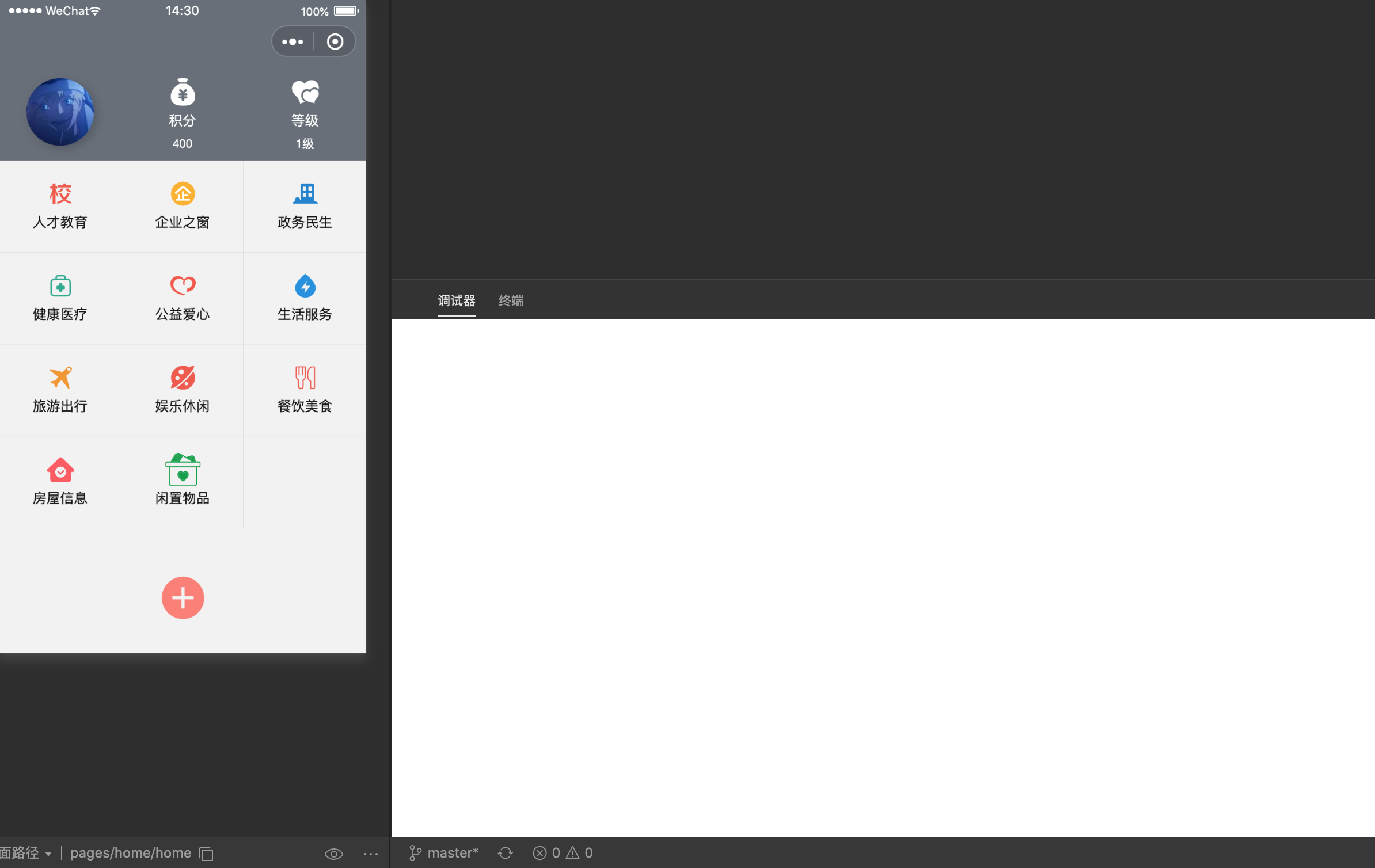Select the 调试器 tab

tap(456, 300)
